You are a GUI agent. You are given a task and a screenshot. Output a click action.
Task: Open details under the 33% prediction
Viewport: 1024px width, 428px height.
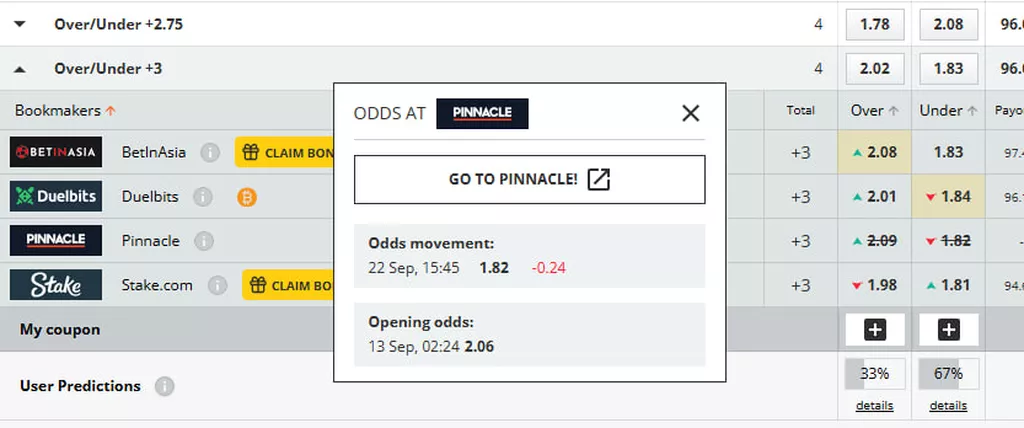(874, 406)
